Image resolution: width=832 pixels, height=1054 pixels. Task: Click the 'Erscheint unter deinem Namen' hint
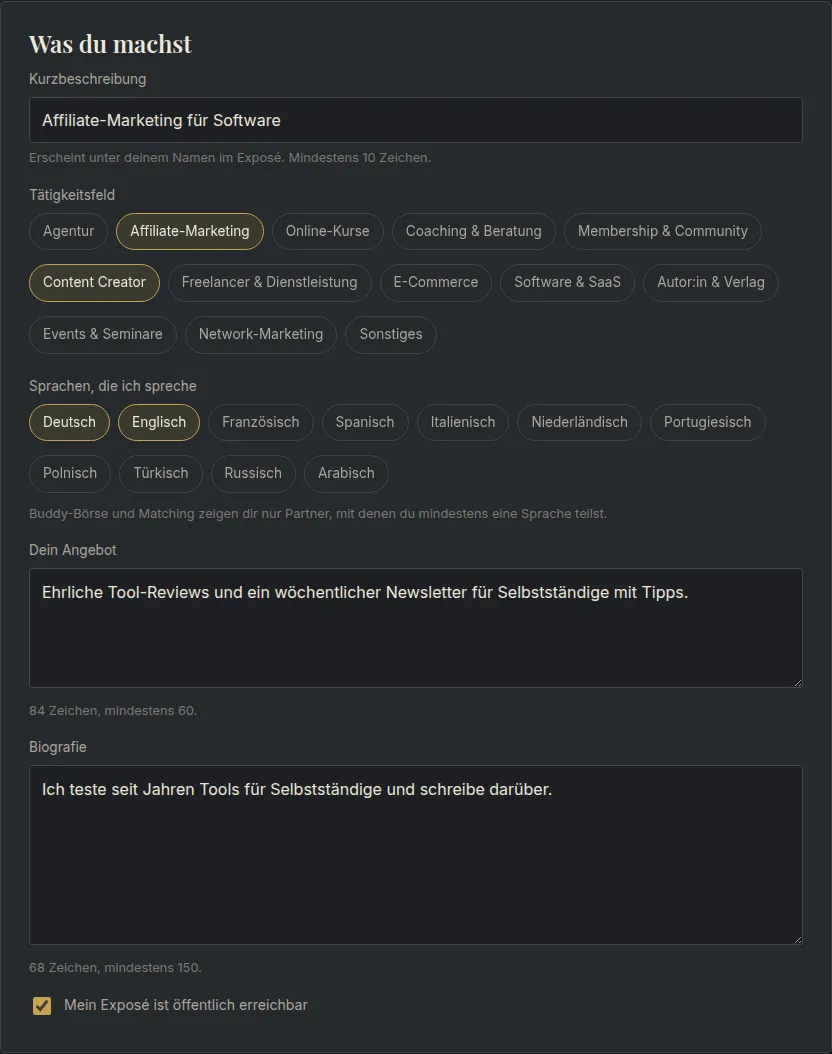coord(230,157)
